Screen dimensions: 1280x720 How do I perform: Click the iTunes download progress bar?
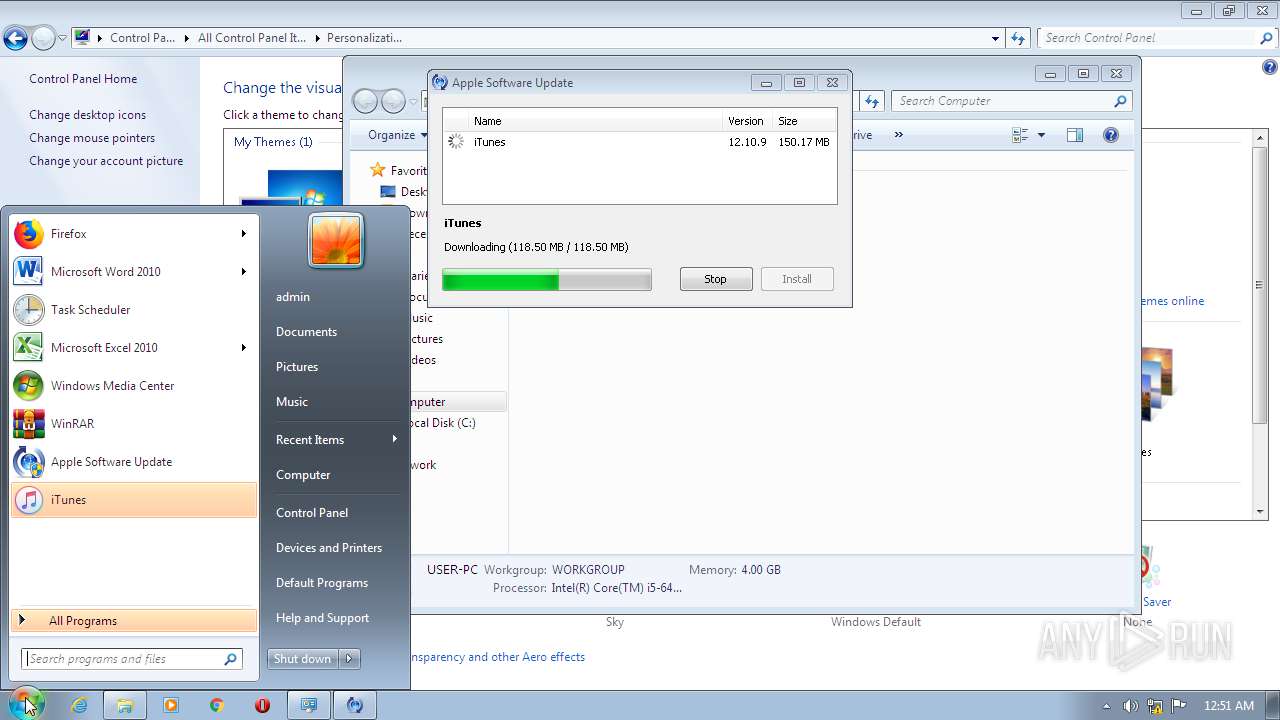547,279
